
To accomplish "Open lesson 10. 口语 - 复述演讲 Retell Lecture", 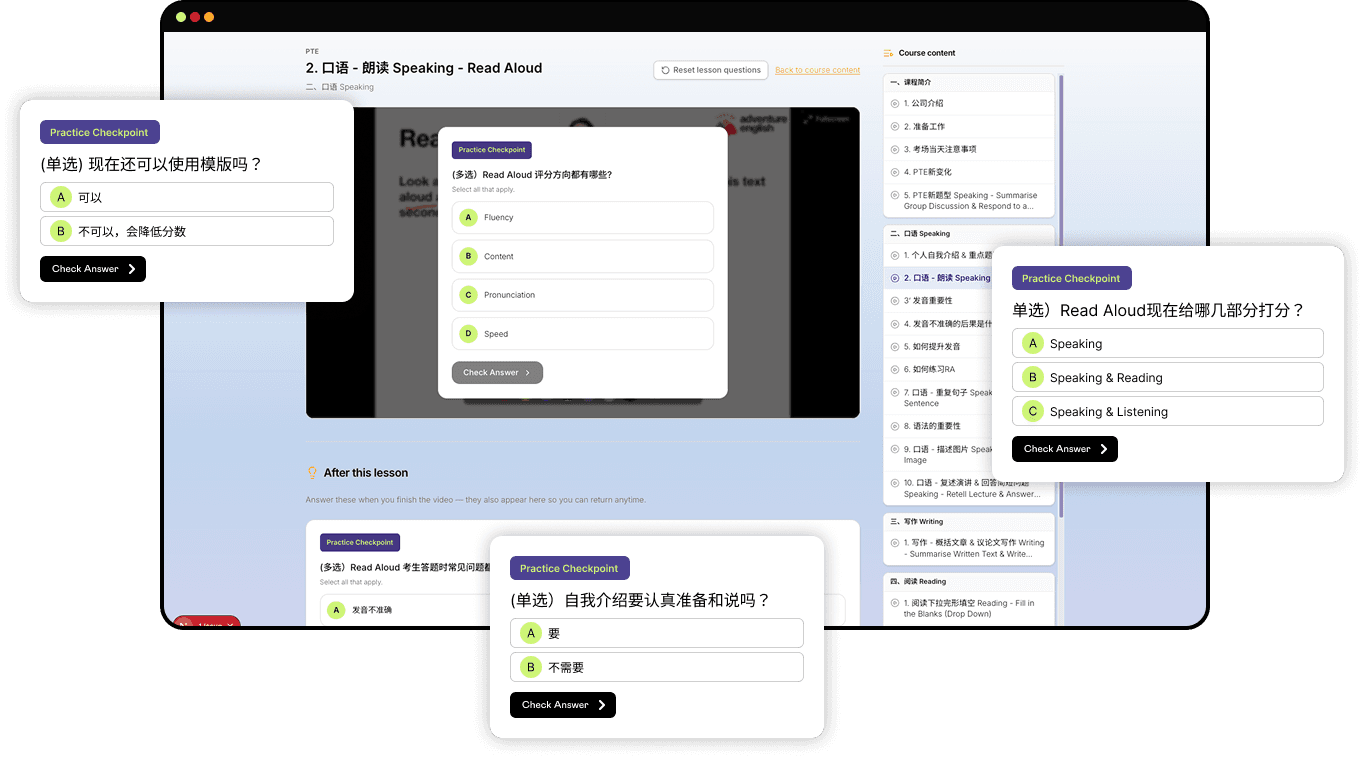I will click(x=968, y=488).
